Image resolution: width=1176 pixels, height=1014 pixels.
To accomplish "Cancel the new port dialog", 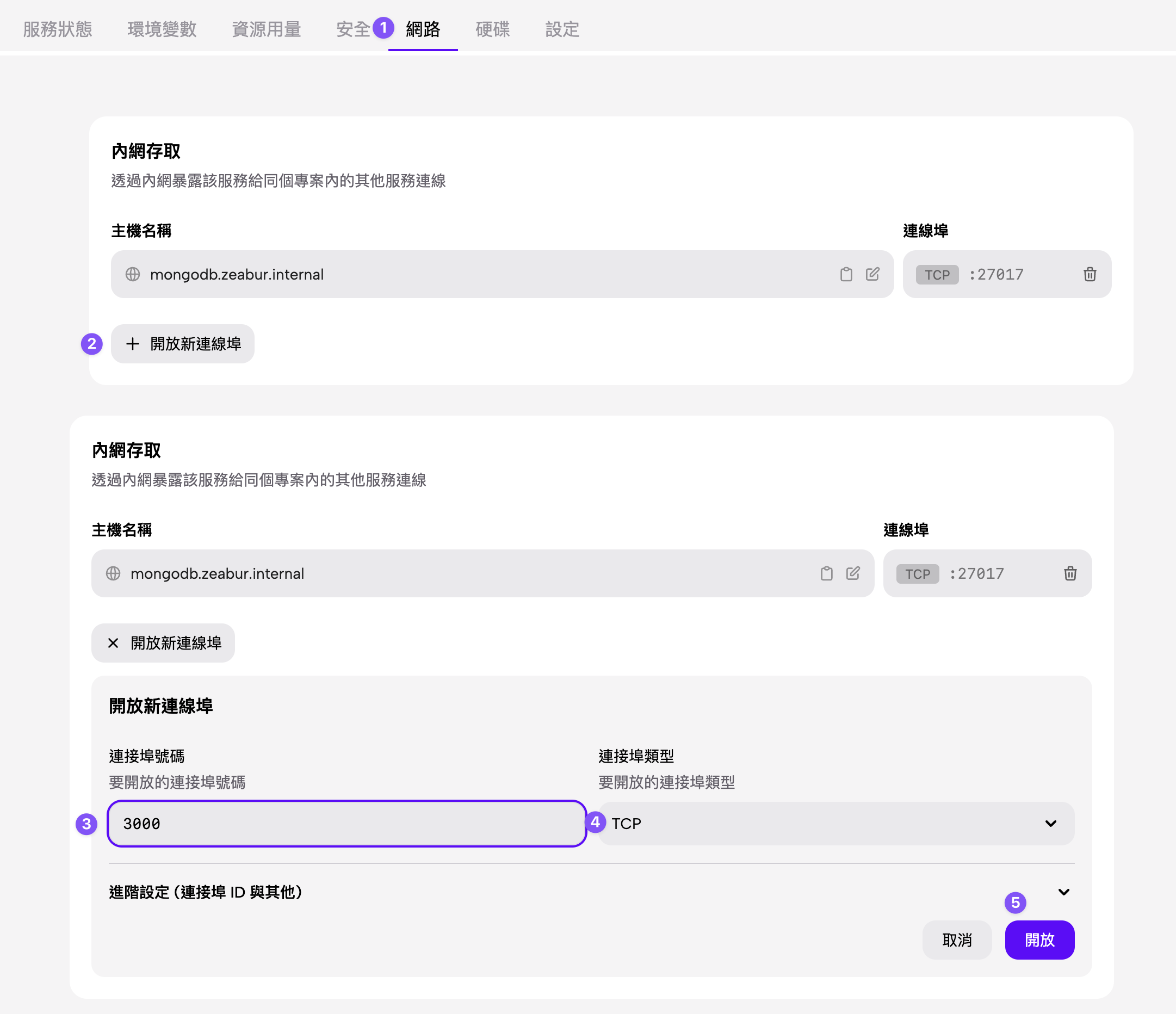I will [x=957, y=939].
